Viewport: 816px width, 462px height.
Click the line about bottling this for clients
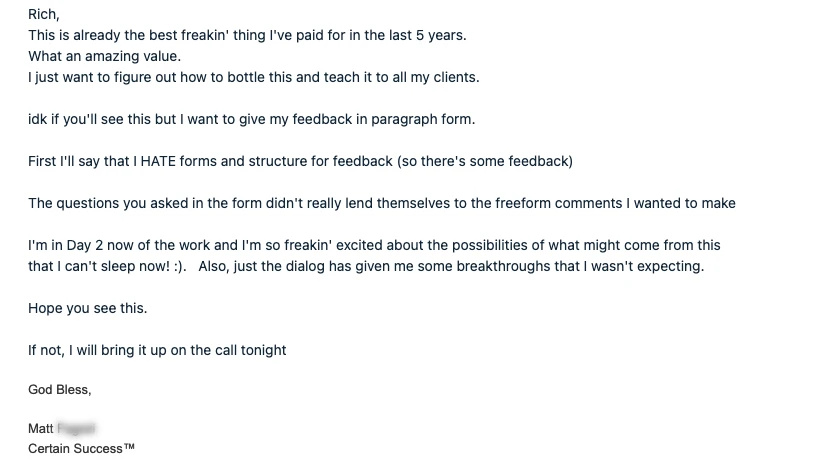[254, 77]
